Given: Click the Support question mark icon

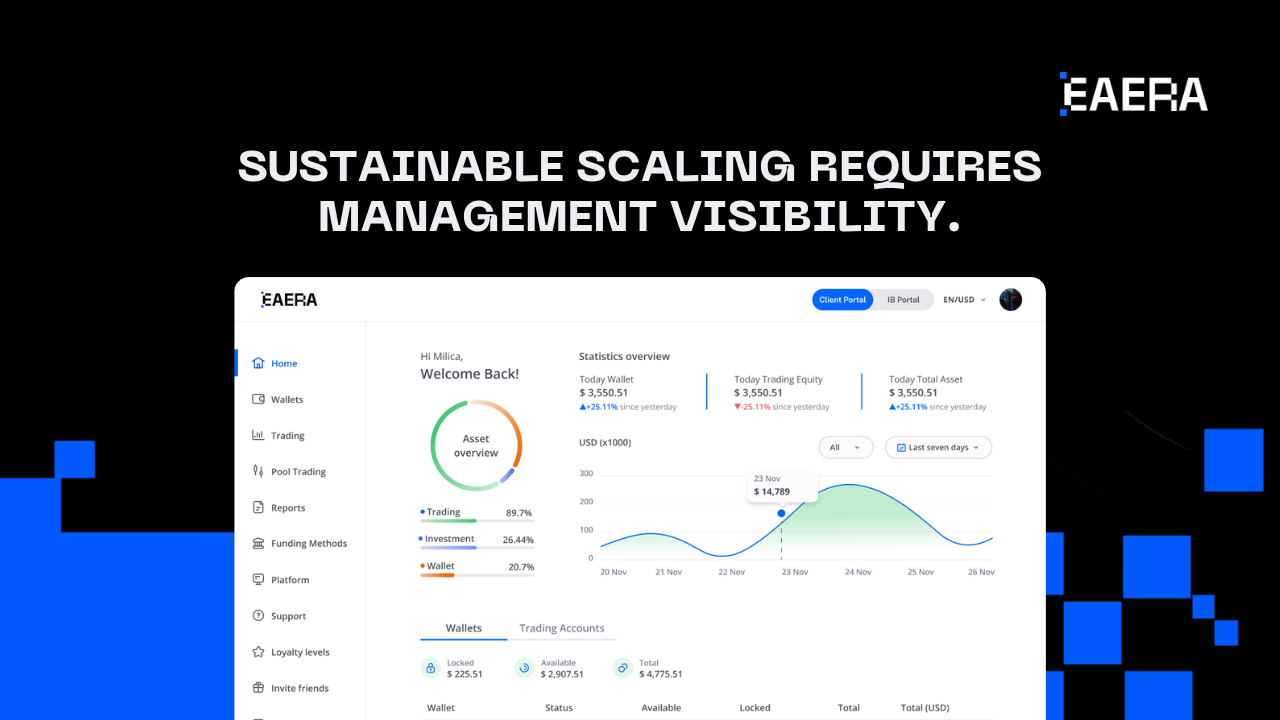Looking at the screenshot, I should pos(259,616).
